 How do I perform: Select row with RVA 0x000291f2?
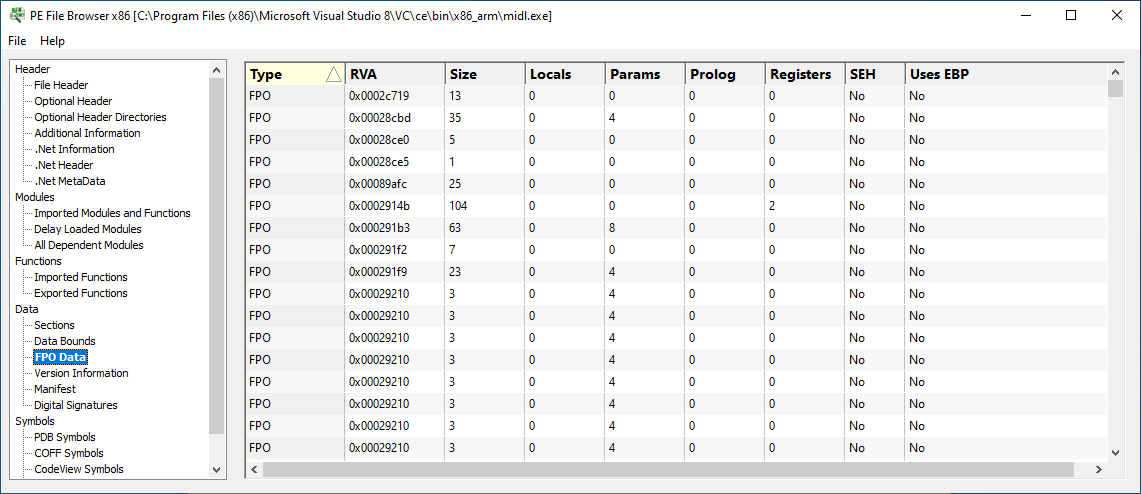tap(676, 250)
